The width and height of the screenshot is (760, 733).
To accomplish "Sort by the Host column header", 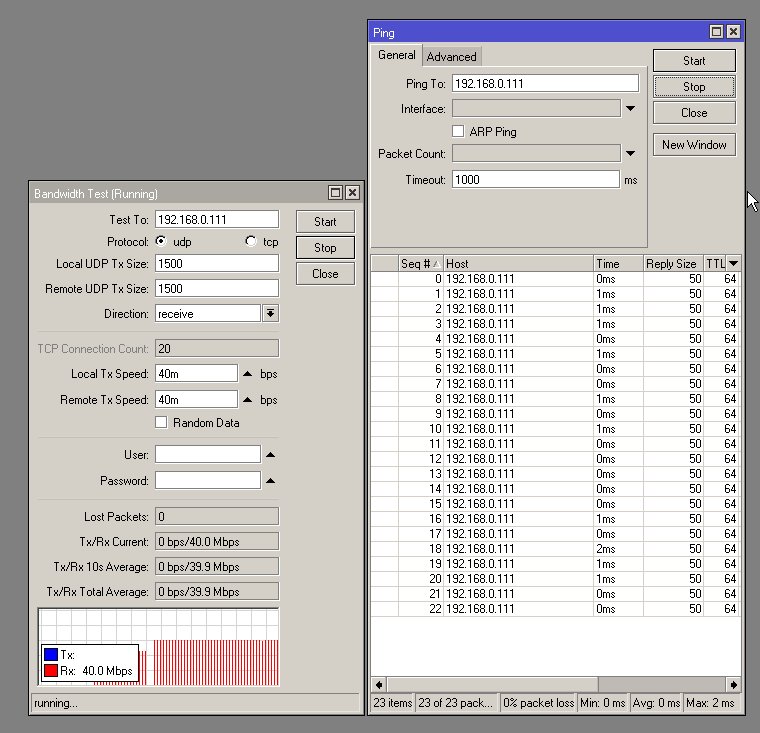I will 518,264.
